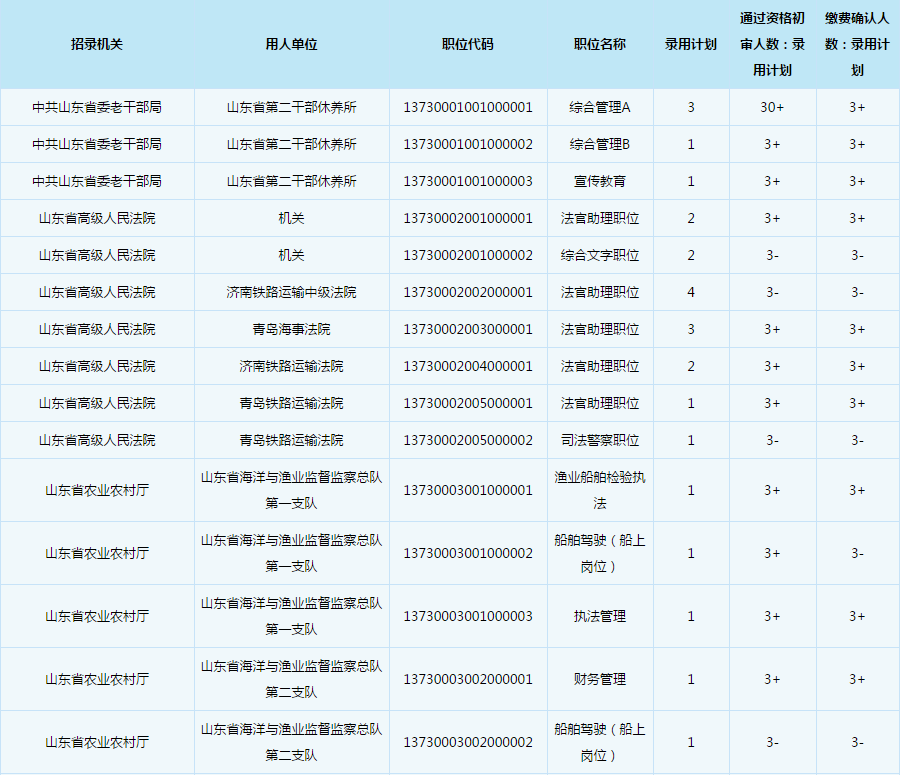The image size is (900, 775).
Task: Click 中共山东省委老干部局 in 综合管理A row
Action: click(96, 107)
